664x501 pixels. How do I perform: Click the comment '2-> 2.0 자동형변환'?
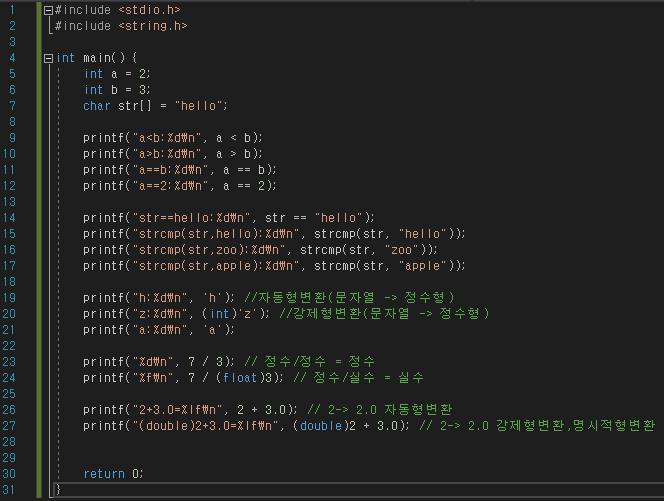click(380, 410)
